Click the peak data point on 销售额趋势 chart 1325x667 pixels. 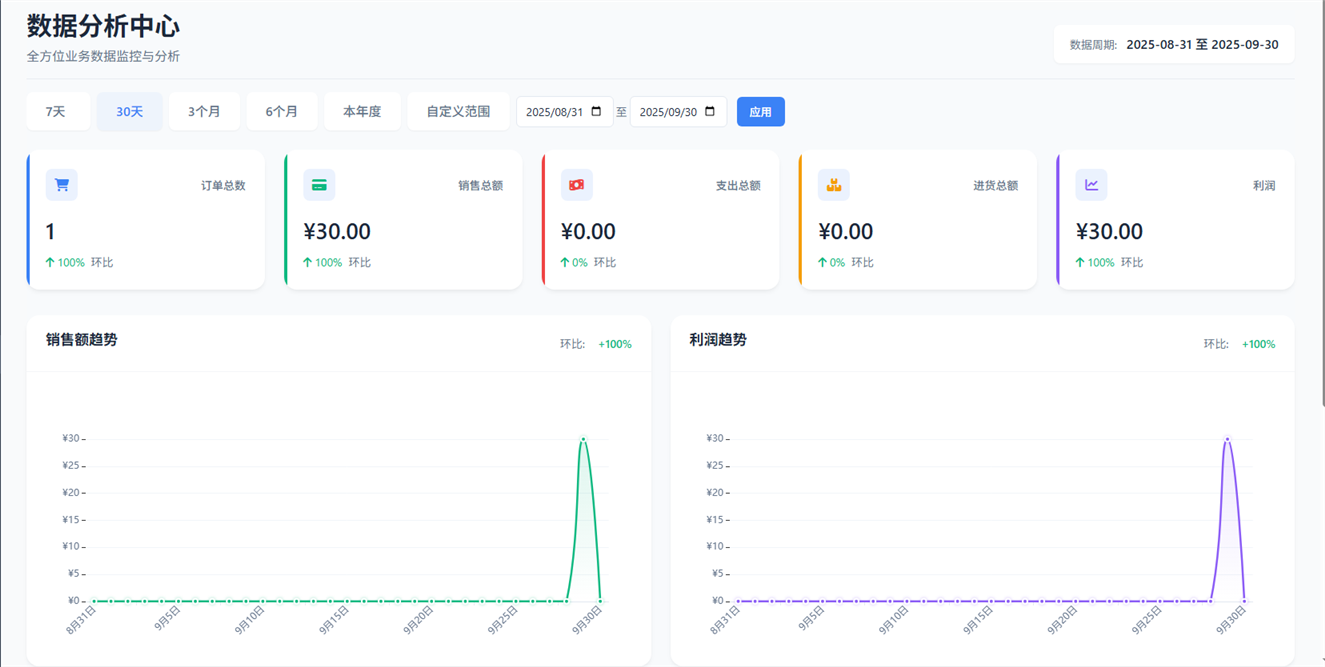click(583, 439)
